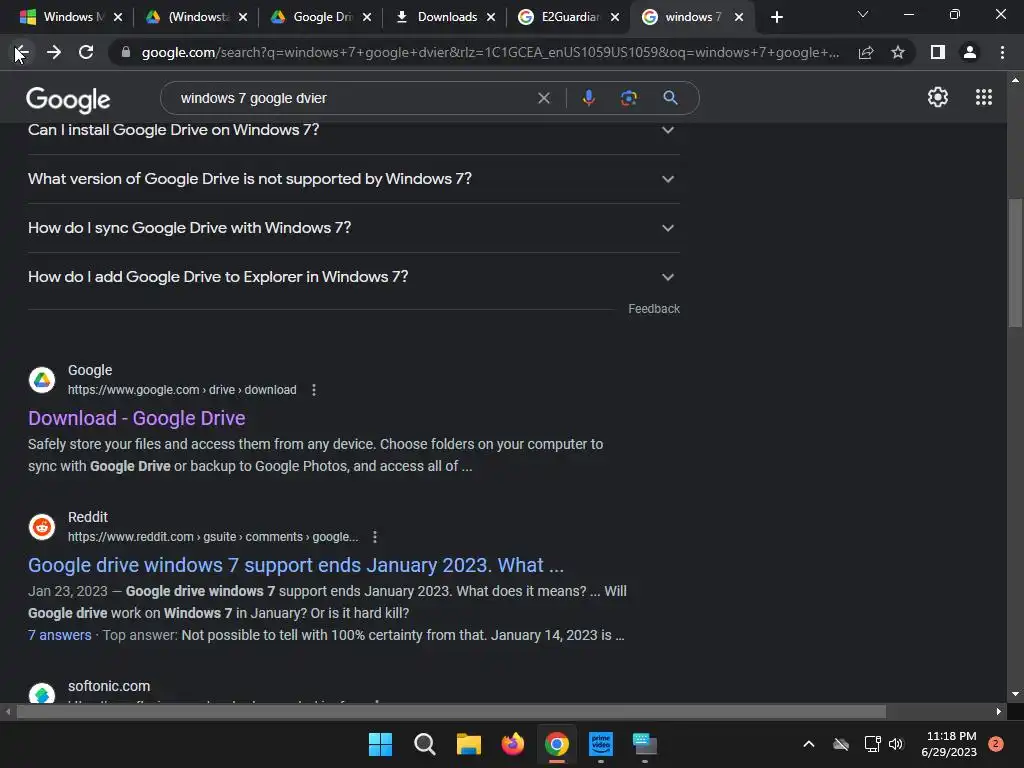Open Prime Video from the taskbar
The image size is (1024, 768).
[601, 744]
